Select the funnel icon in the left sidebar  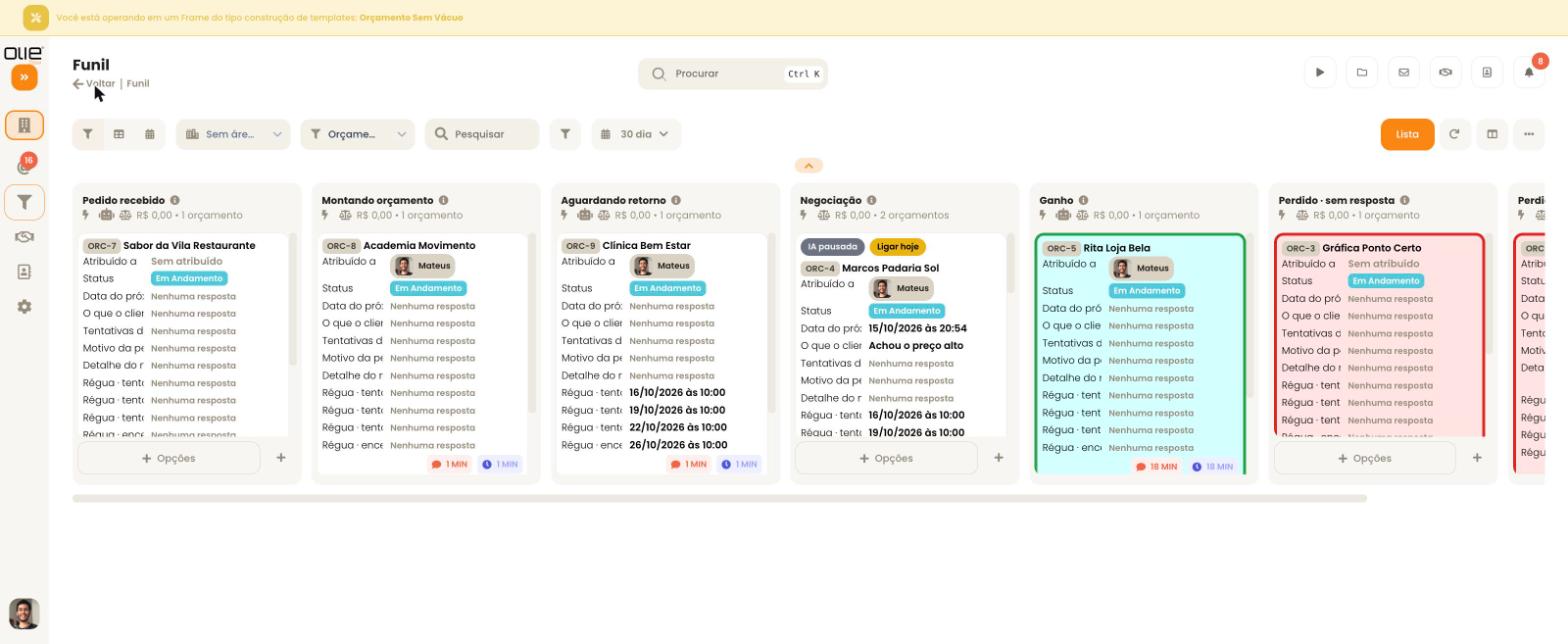[x=24, y=202]
